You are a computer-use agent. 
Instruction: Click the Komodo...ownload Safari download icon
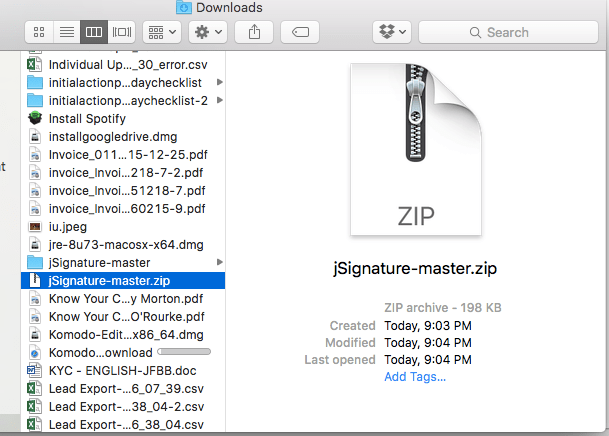pos(35,353)
